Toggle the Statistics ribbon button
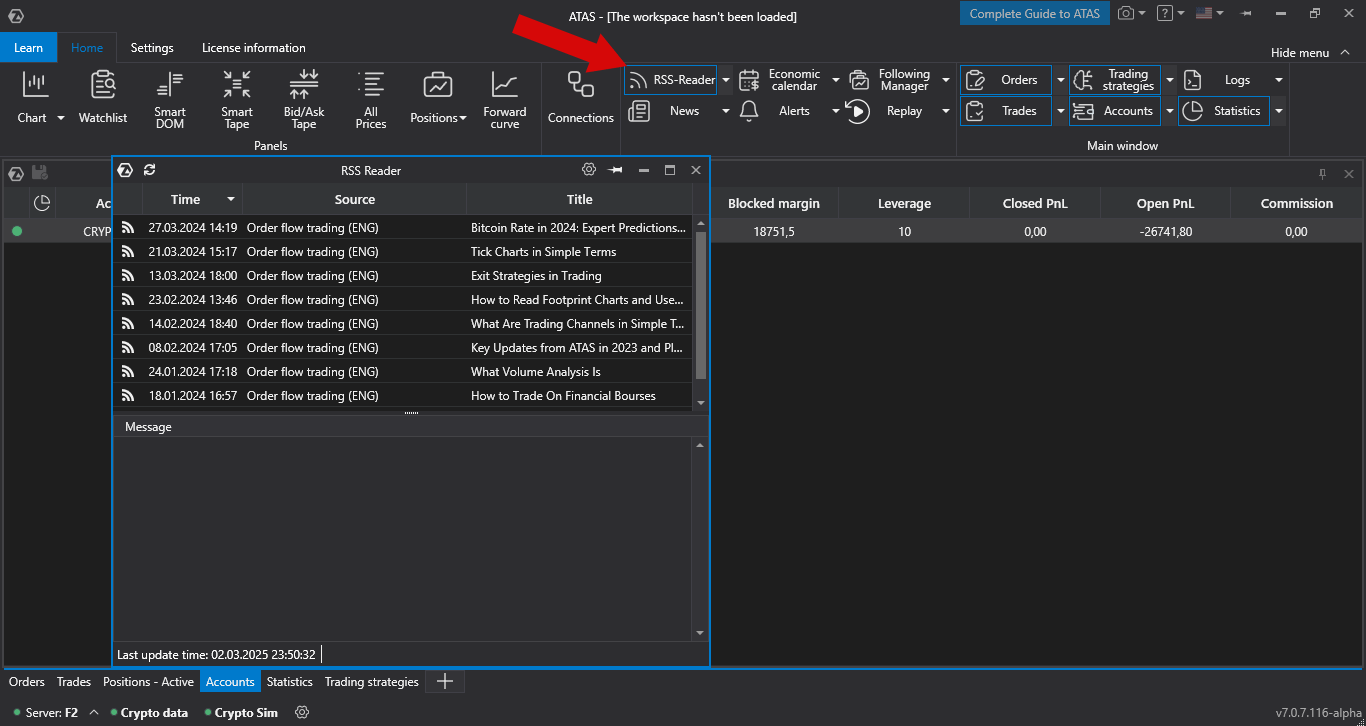 (x=1224, y=111)
